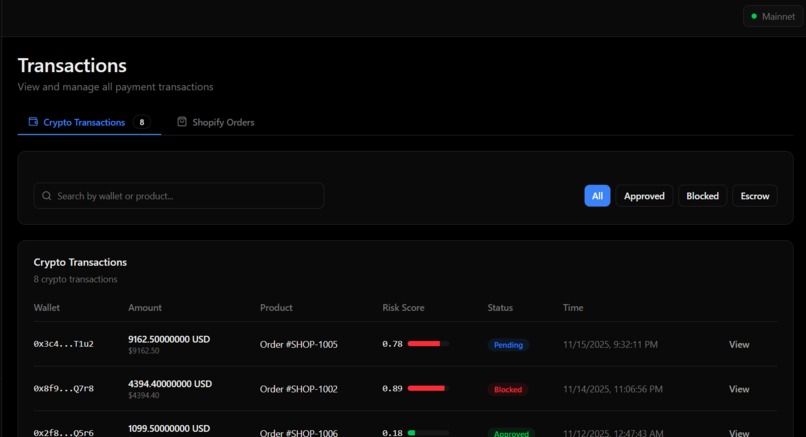Click amount 1099.50000000 USD

(169, 428)
